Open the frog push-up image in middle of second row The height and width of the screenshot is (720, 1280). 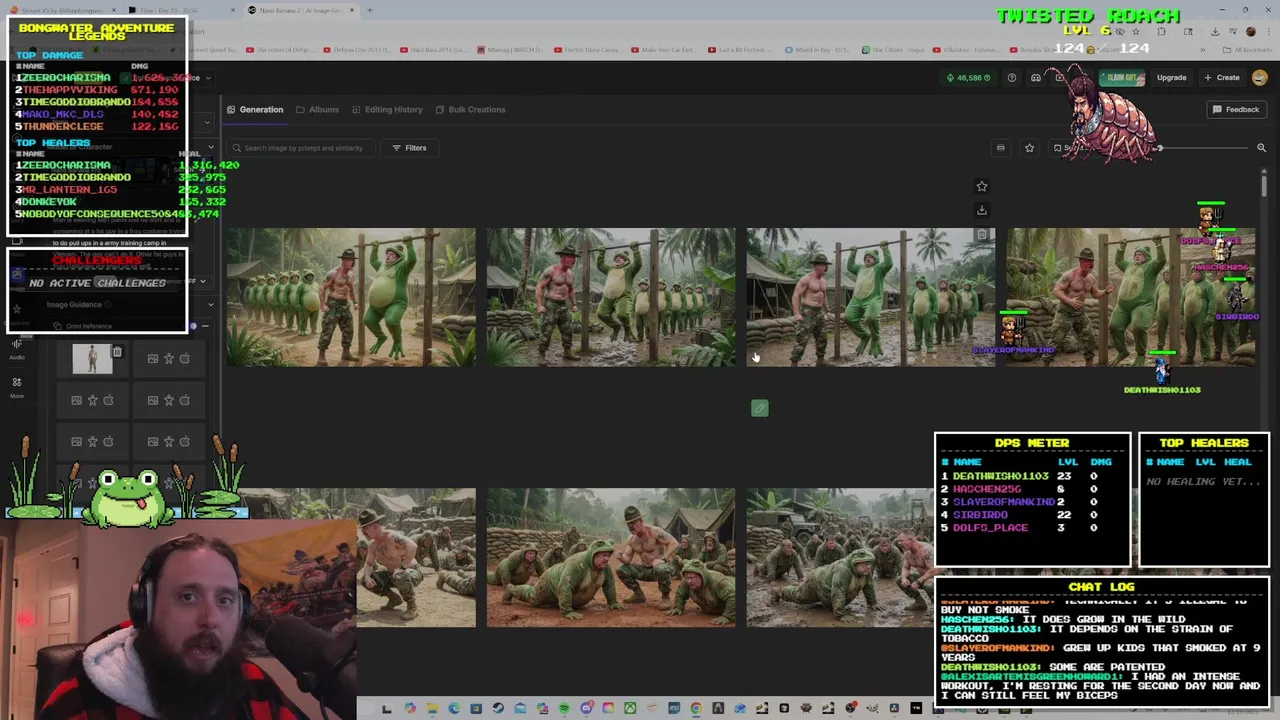pyautogui.click(x=611, y=558)
